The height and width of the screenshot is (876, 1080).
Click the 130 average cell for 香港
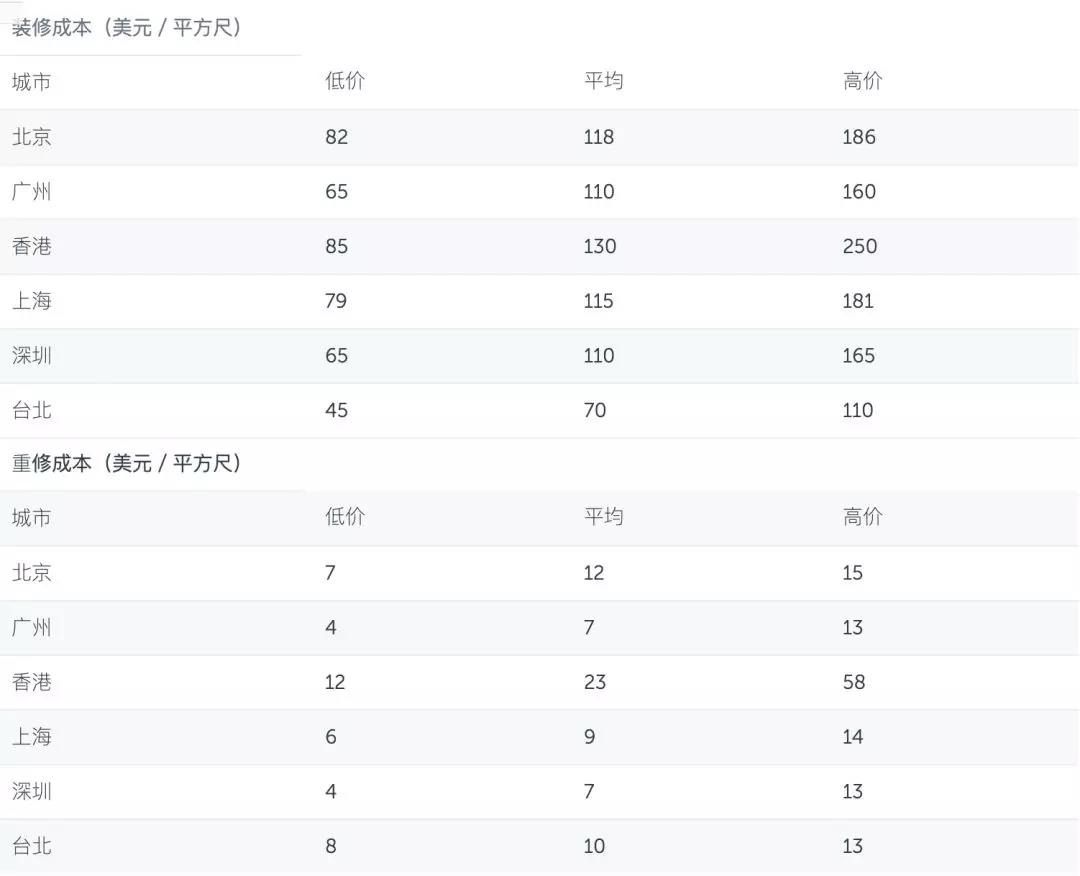599,246
